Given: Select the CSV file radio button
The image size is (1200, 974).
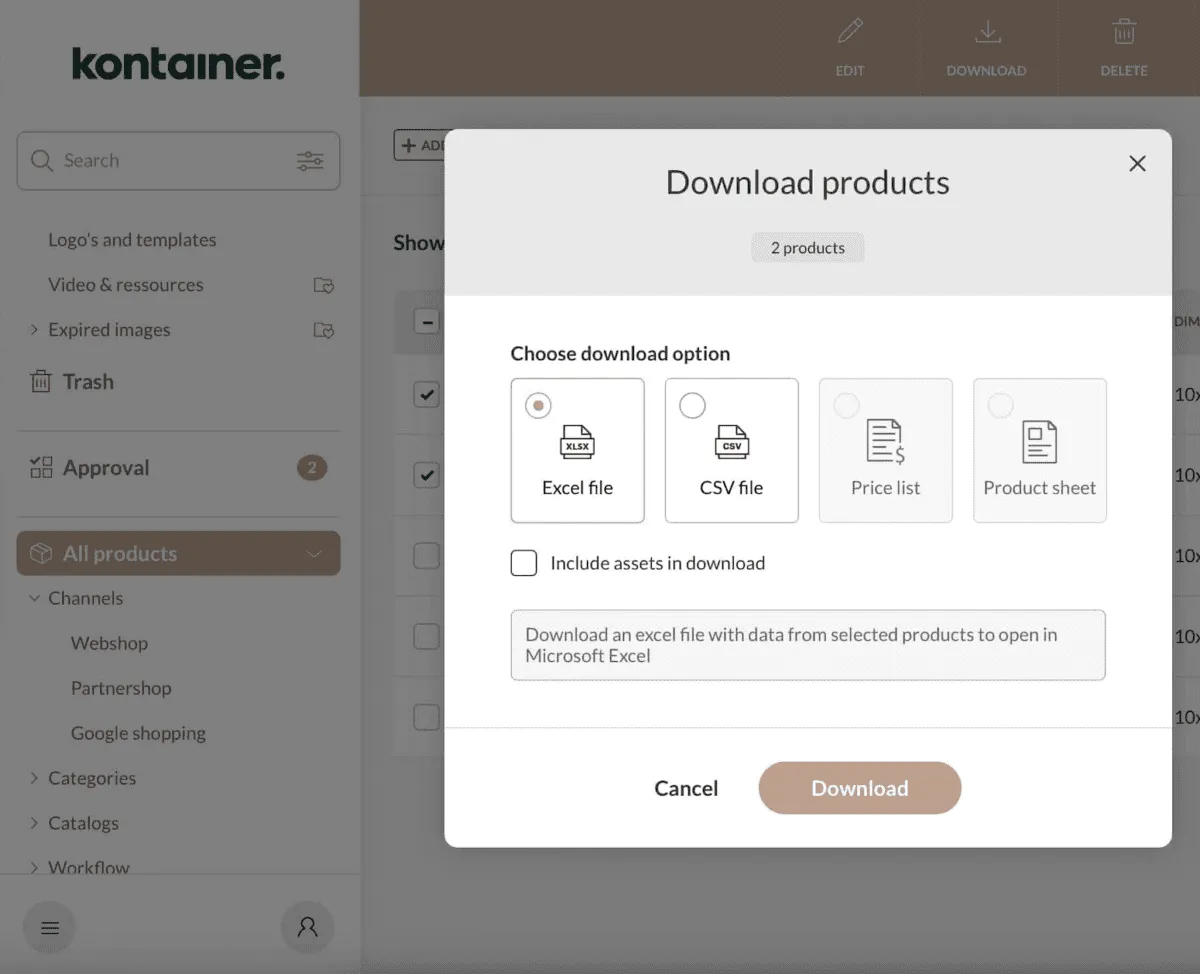Looking at the screenshot, I should point(692,405).
